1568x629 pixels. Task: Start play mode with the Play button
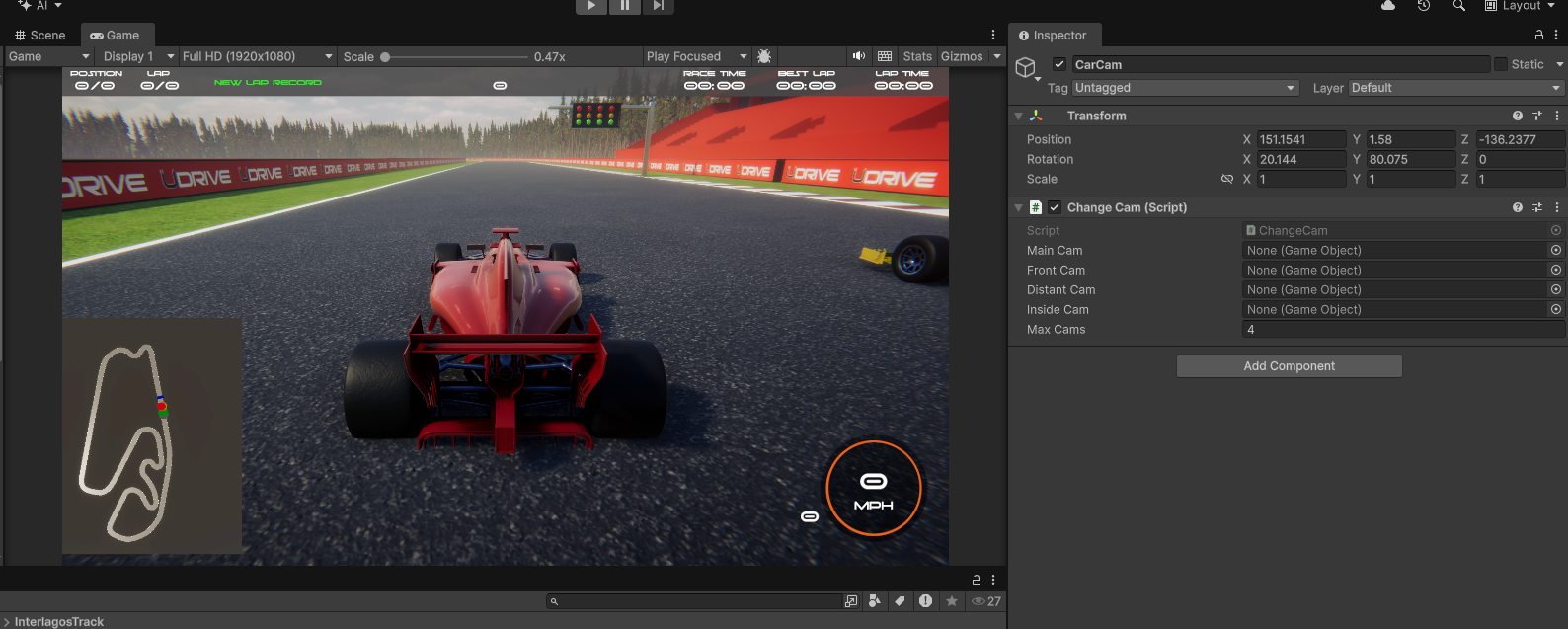pyautogui.click(x=590, y=6)
